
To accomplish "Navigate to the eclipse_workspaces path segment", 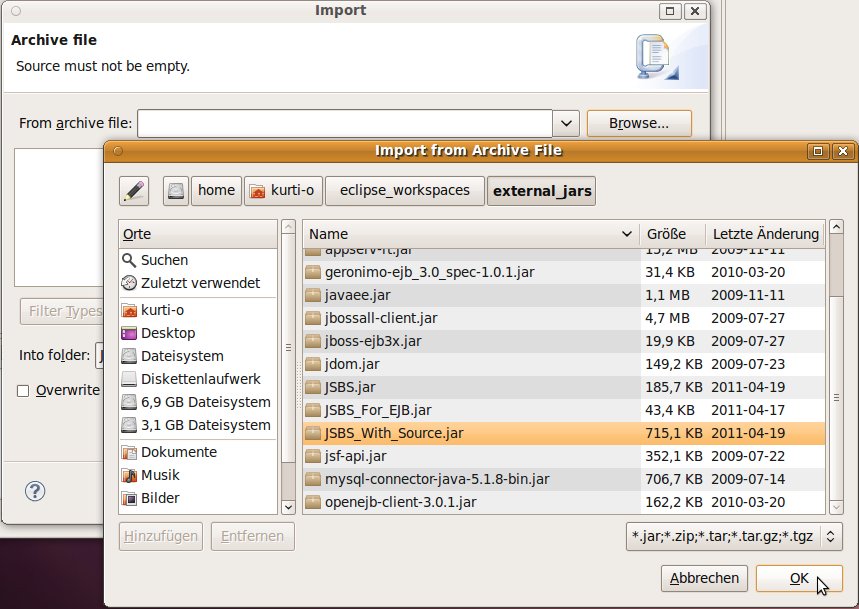I will click(404, 190).
